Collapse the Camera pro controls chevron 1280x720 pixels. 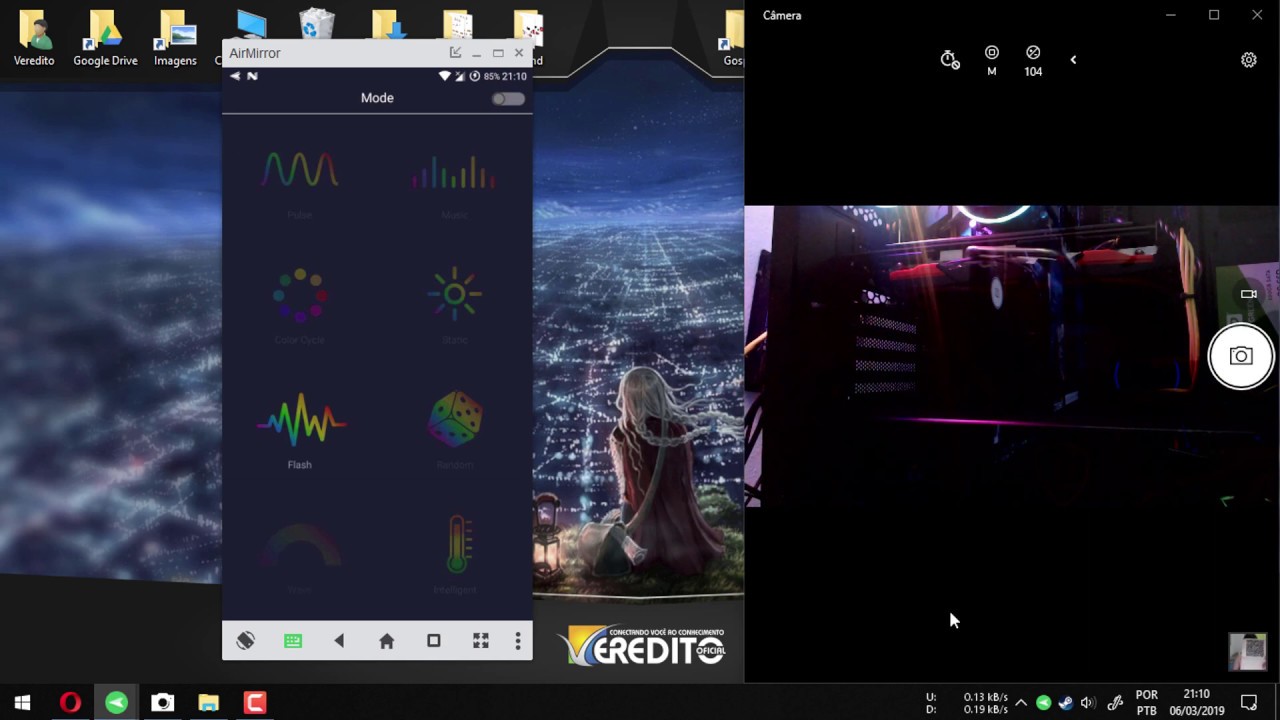[x=1073, y=60]
